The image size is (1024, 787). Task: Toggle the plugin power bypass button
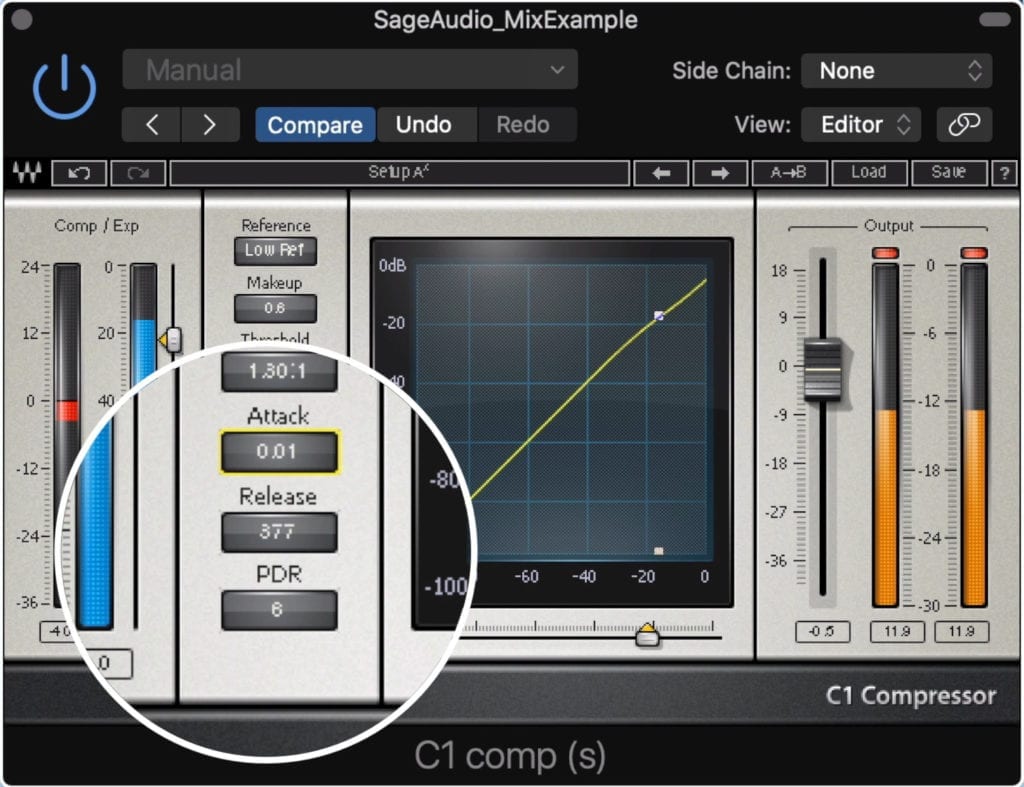64,86
